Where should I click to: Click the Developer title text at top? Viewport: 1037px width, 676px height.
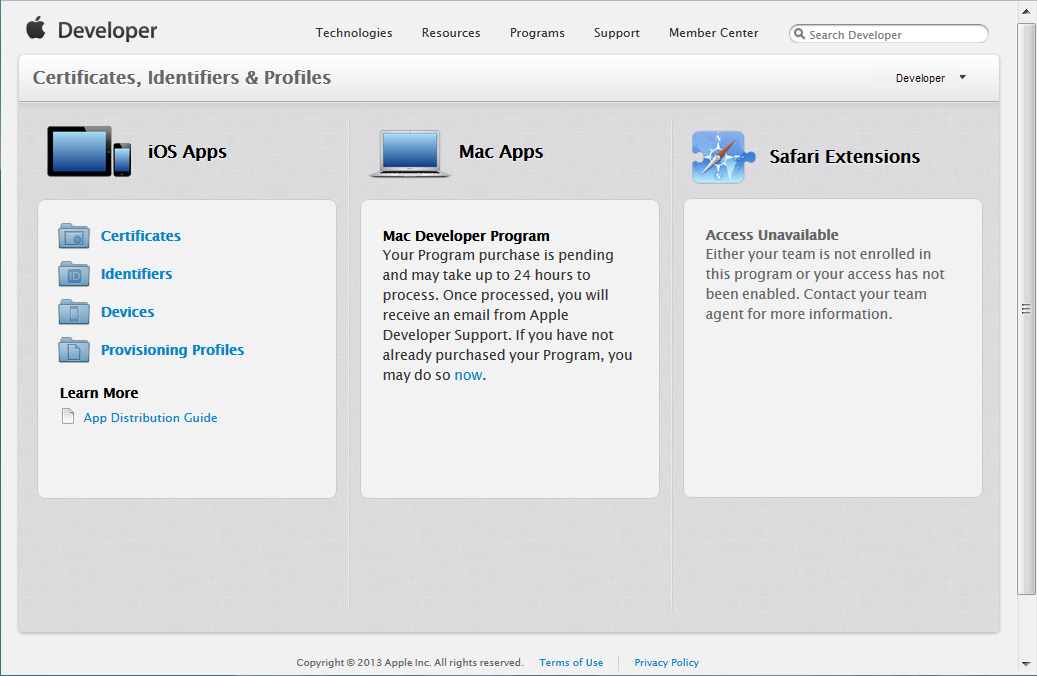(108, 30)
